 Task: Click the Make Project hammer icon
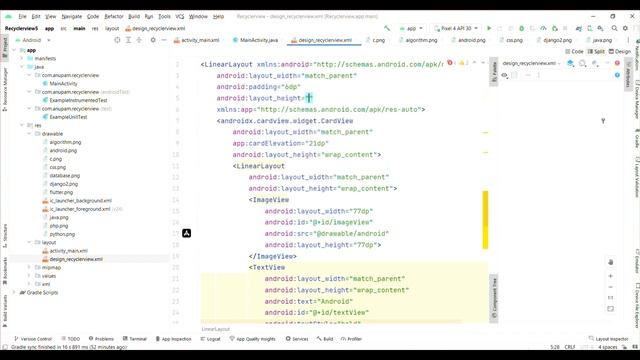click(387, 28)
